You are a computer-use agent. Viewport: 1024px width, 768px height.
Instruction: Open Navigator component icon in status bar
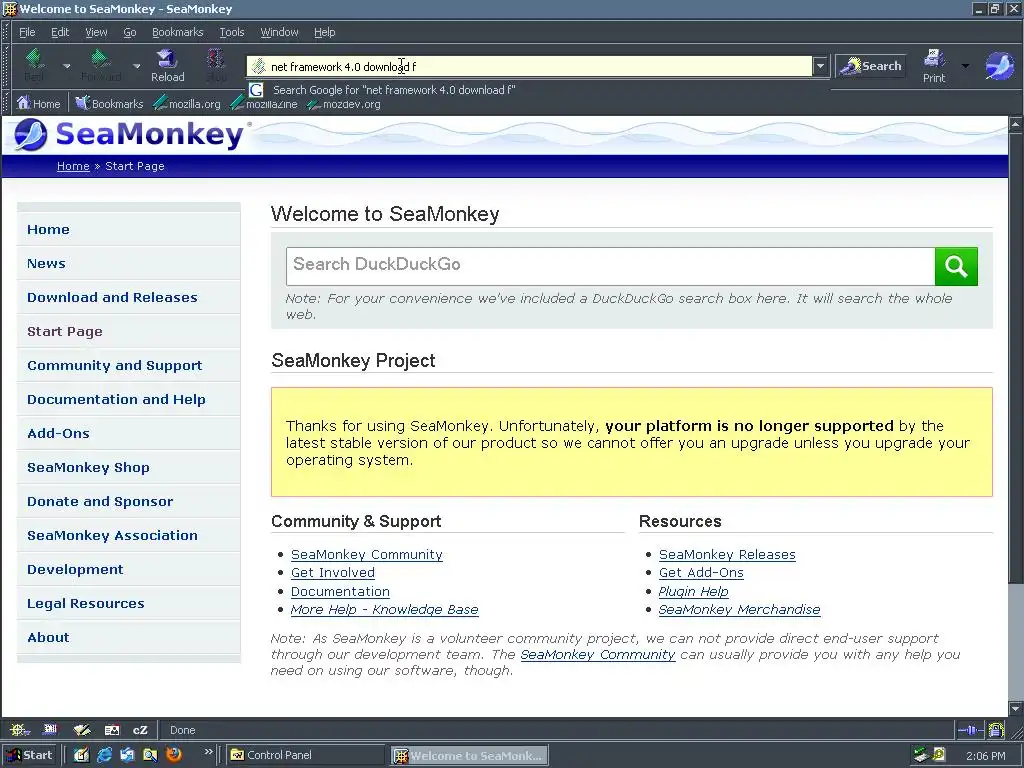click(x=20, y=729)
